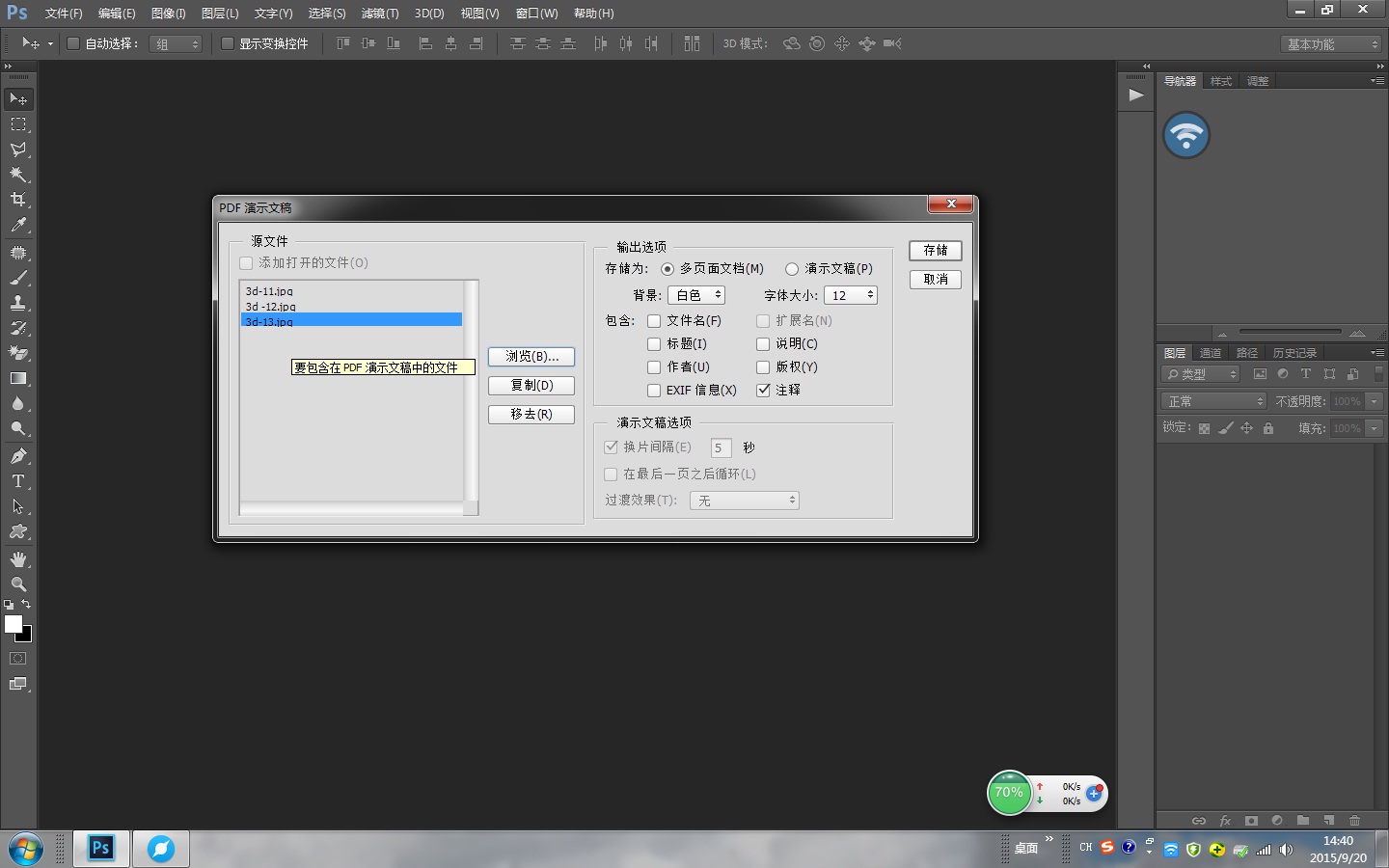Select the Pen tool
This screenshot has width=1389, height=868.
(x=18, y=456)
